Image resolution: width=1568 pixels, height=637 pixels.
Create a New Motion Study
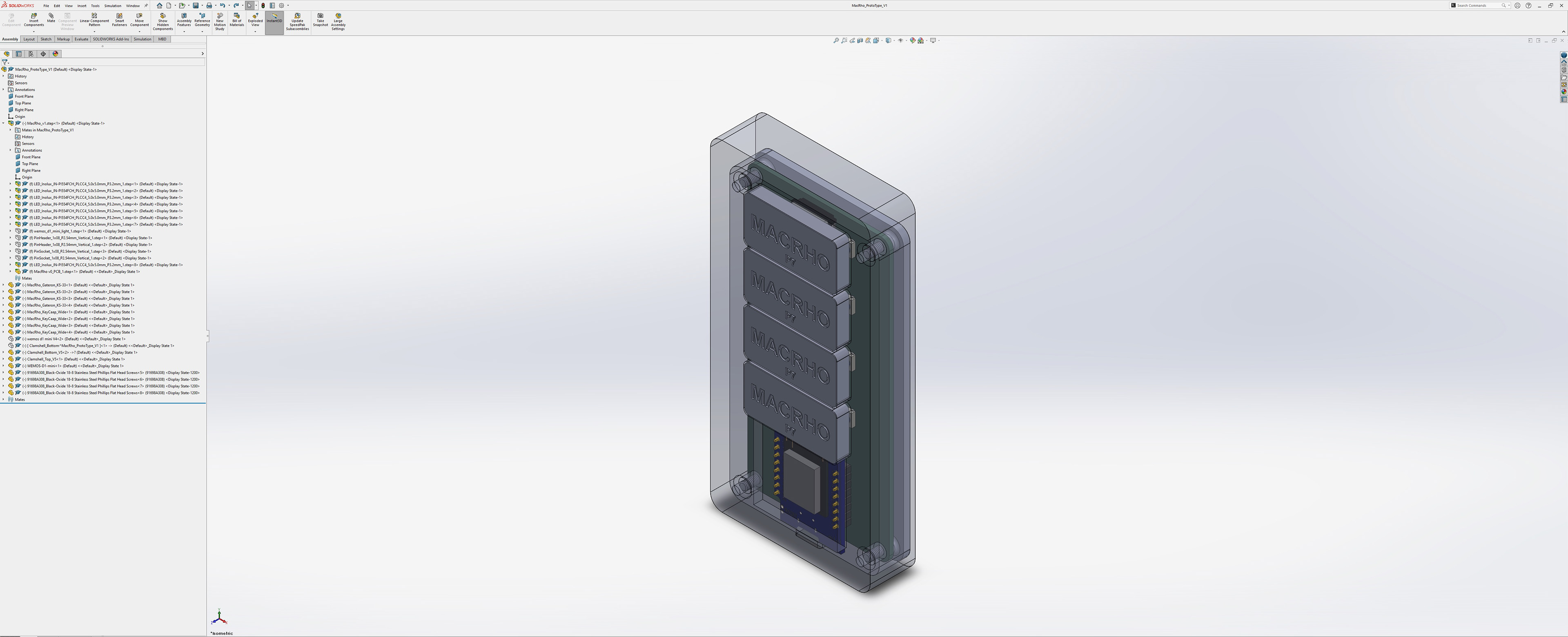[x=220, y=20]
